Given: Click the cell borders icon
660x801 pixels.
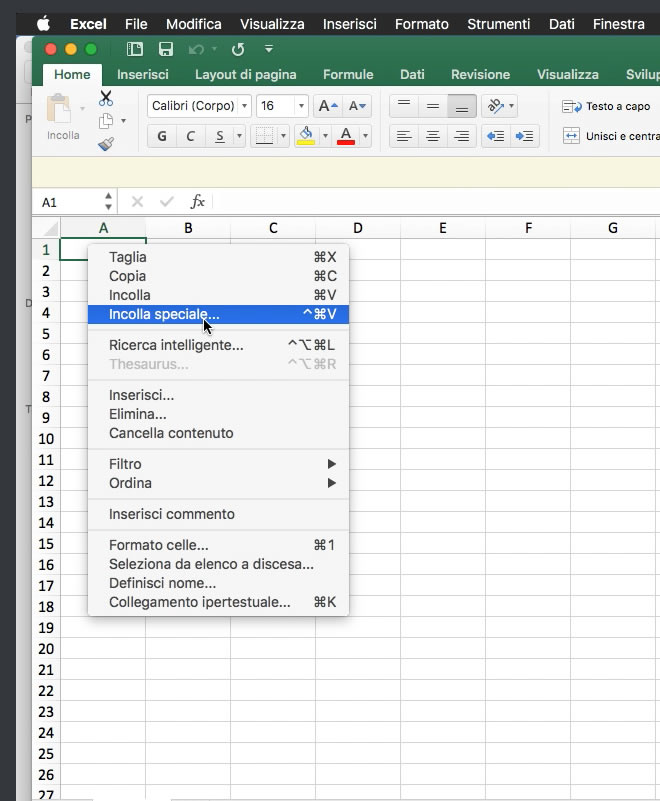Looking at the screenshot, I should click(x=264, y=136).
